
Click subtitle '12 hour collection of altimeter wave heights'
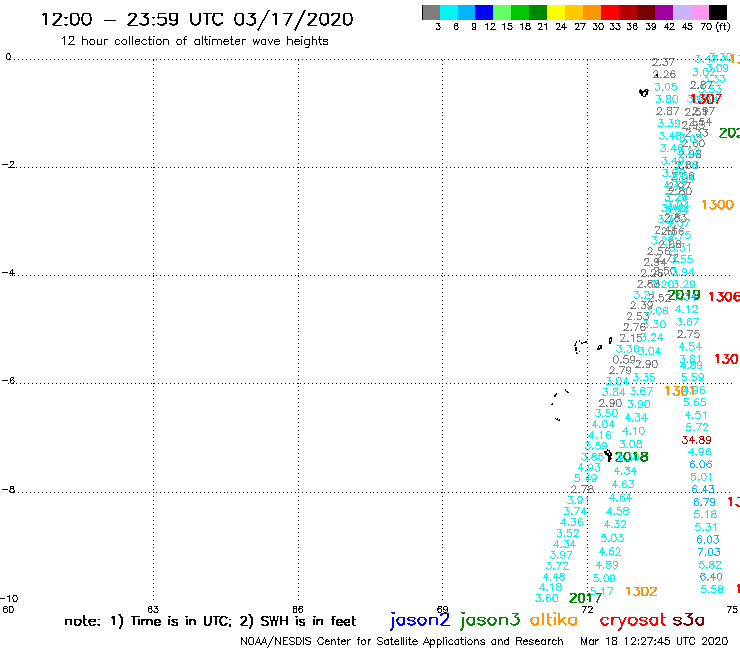pyautogui.click(x=194, y=41)
